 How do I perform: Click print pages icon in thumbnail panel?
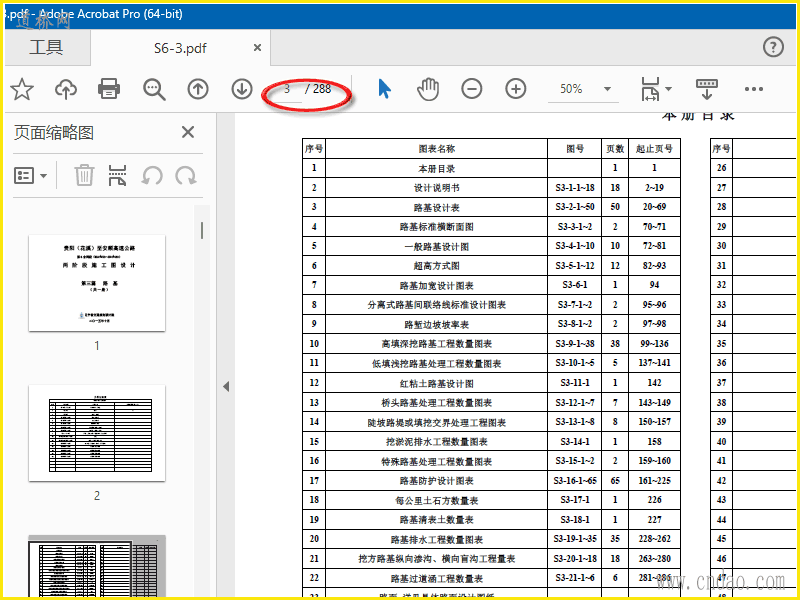point(117,175)
